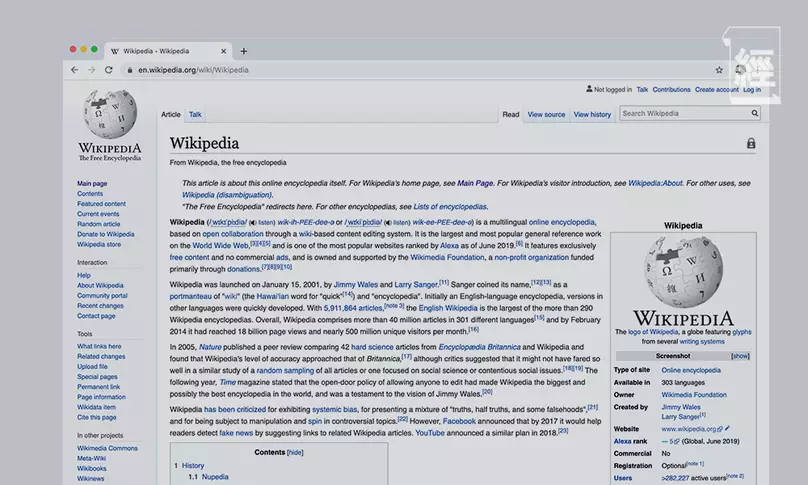Screen dimensions: 808x485
Task: Click Jimmy Wales link in article text
Action: click(356, 285)
